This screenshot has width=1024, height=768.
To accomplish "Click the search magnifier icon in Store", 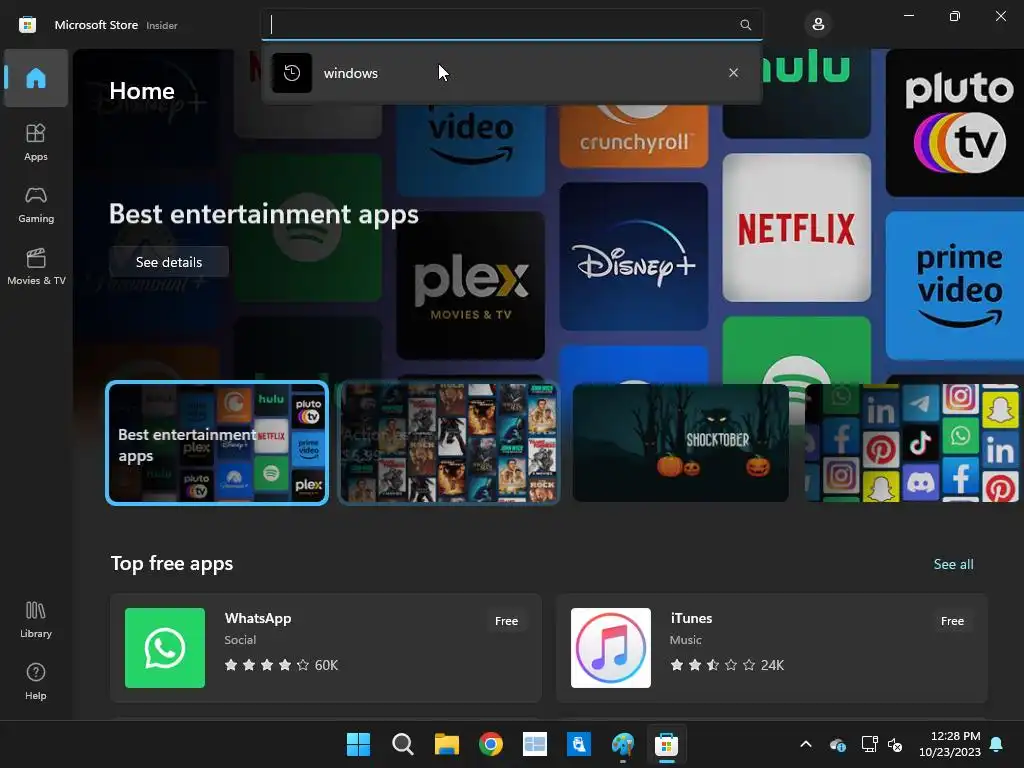I will (745, 25).
